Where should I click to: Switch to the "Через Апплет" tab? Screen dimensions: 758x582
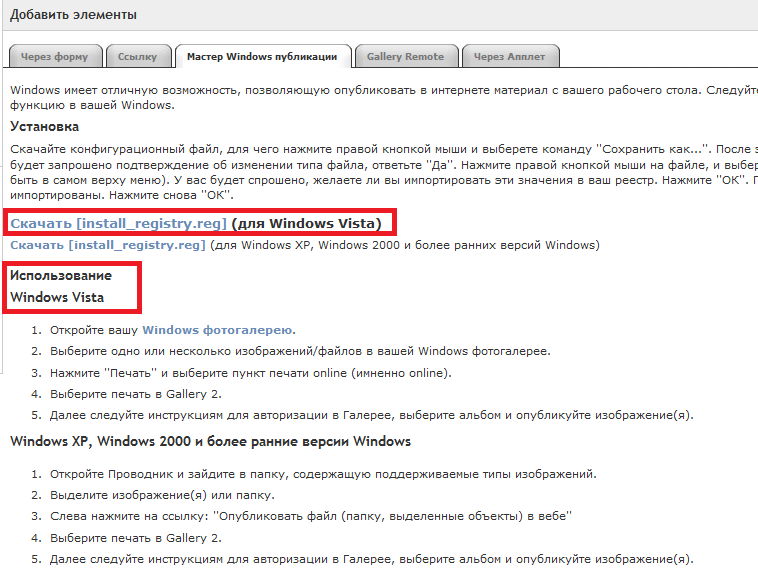click(510, 57)
